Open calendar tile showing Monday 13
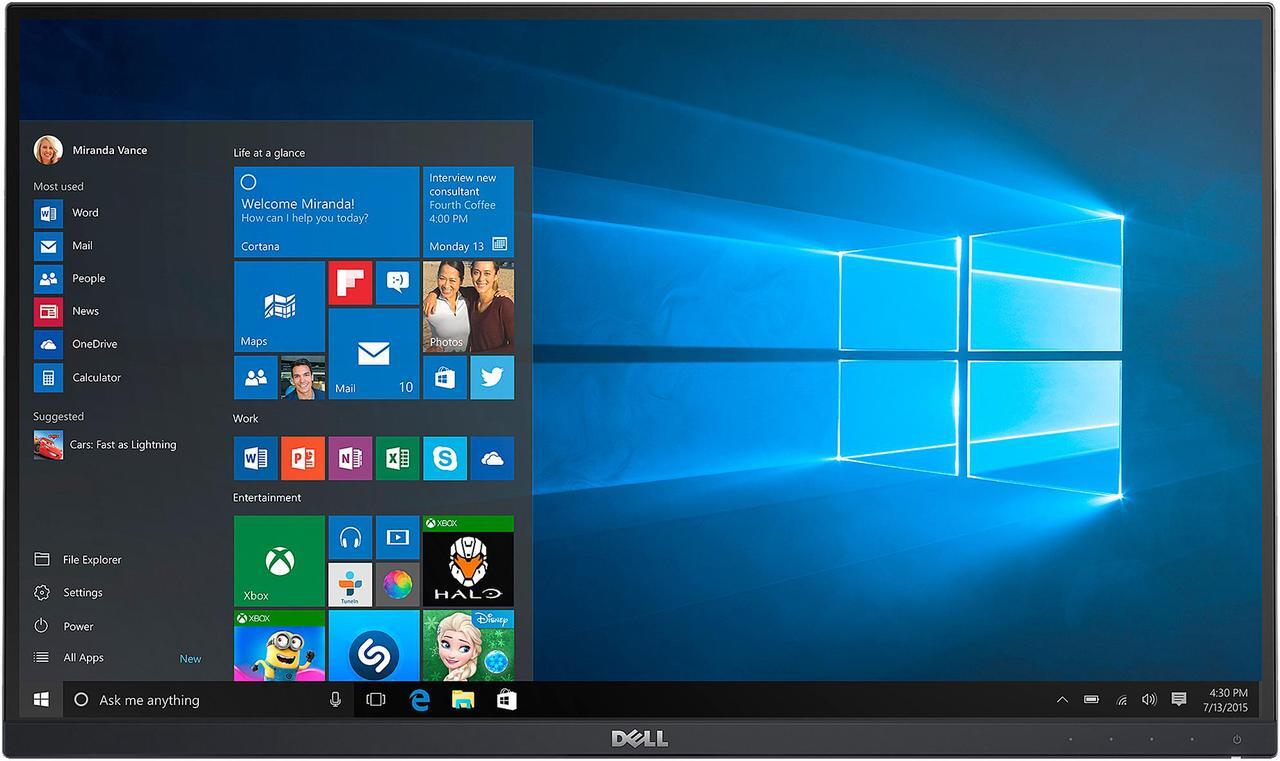The width and height of the screenshot is (1280, 761). (468, 212)
